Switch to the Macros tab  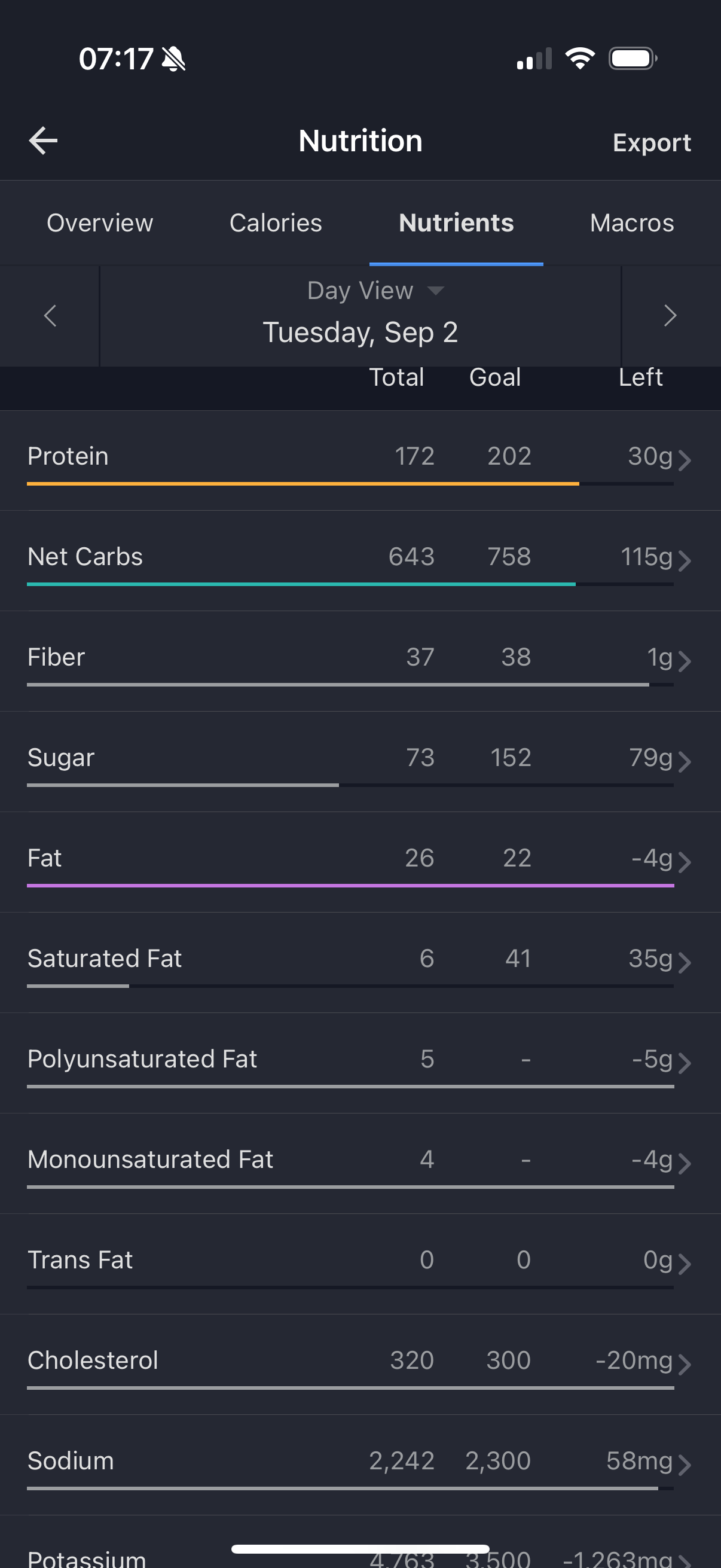pos(631,223)
